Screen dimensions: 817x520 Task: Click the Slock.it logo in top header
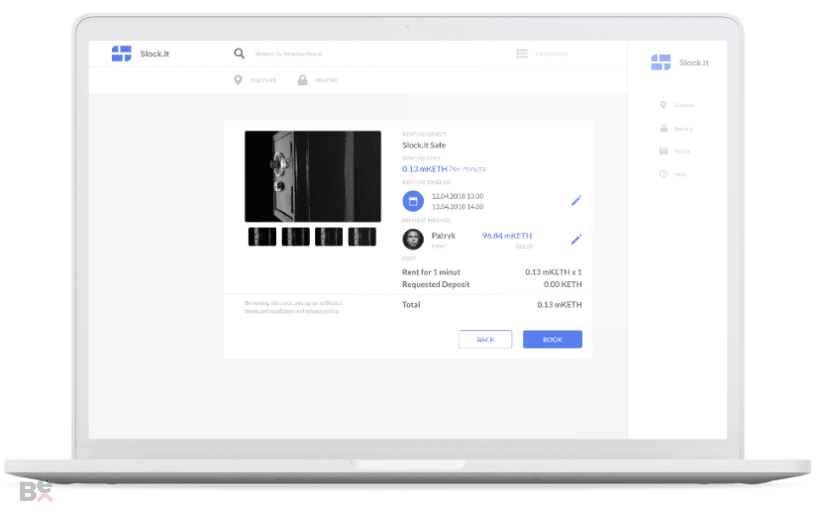140,54
